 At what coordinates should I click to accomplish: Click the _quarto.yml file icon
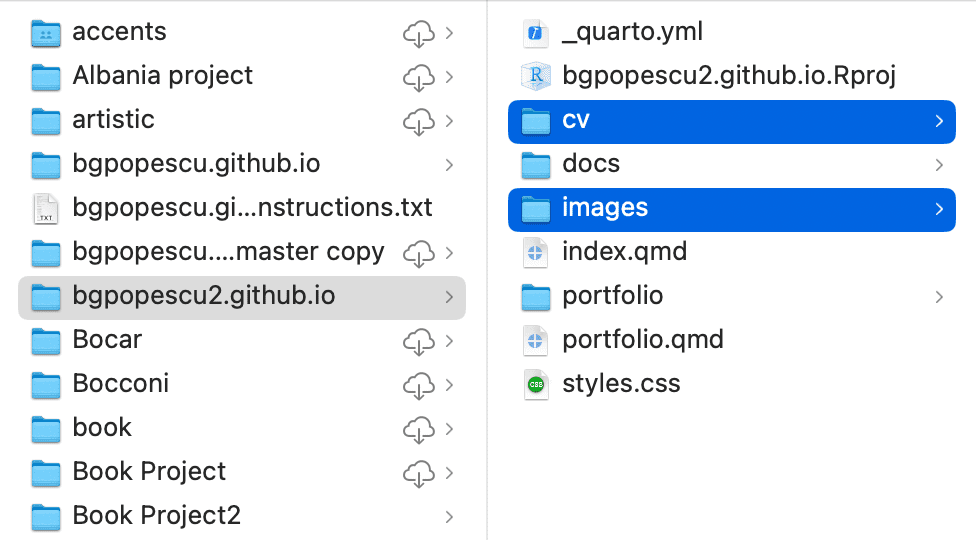pyautogui.click(x=537, y=33)
